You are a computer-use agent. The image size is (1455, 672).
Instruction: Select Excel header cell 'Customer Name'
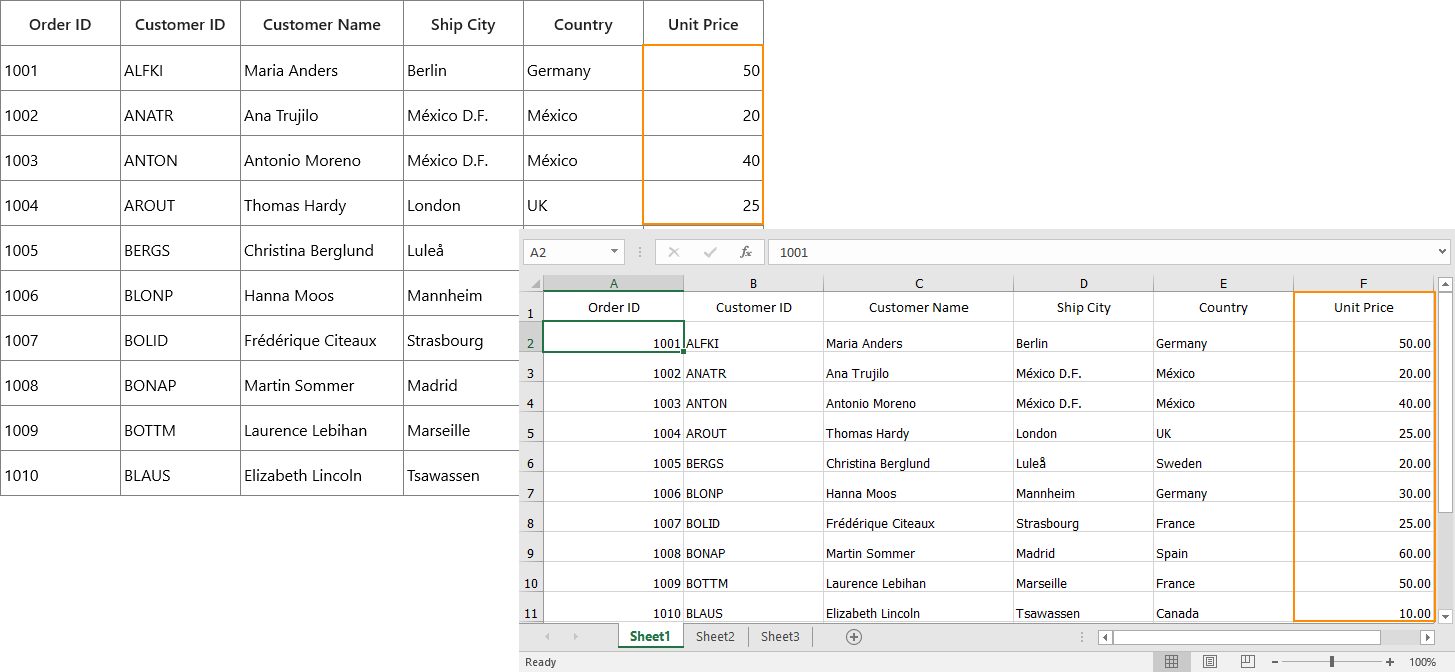pos(919,307)
